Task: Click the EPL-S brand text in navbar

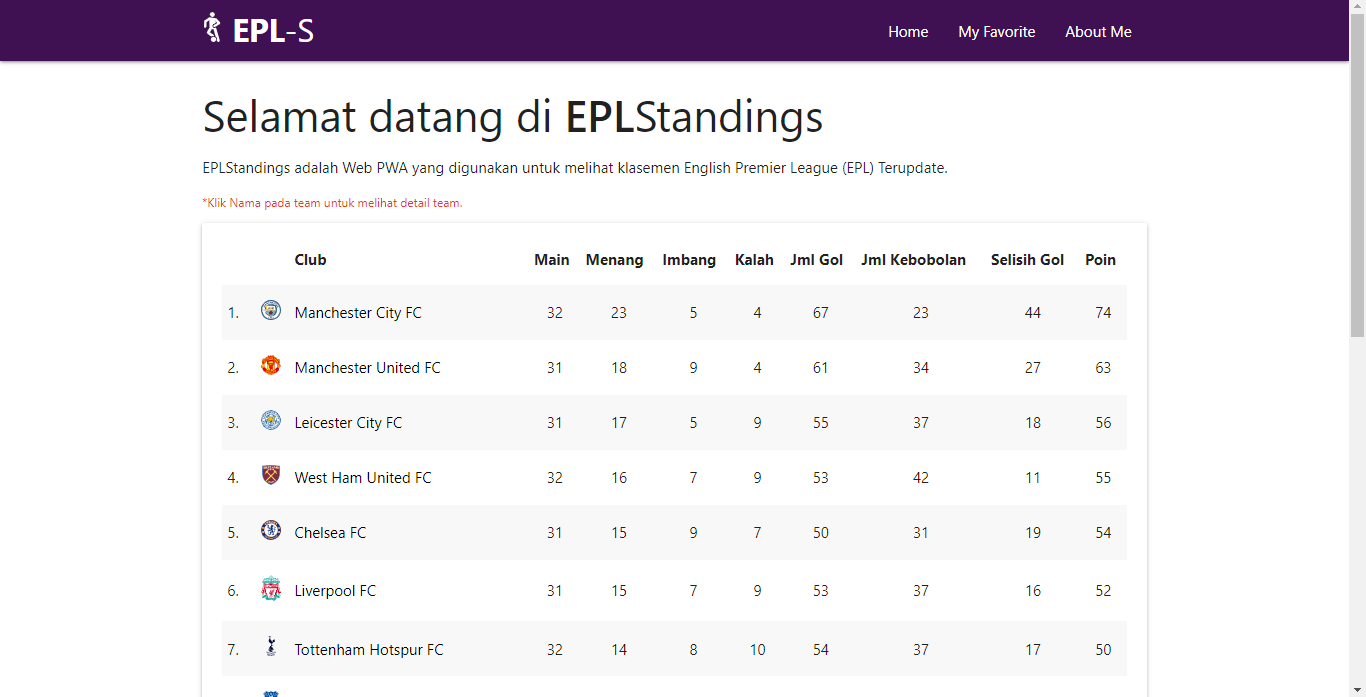Action: click(x=272, y=29)
